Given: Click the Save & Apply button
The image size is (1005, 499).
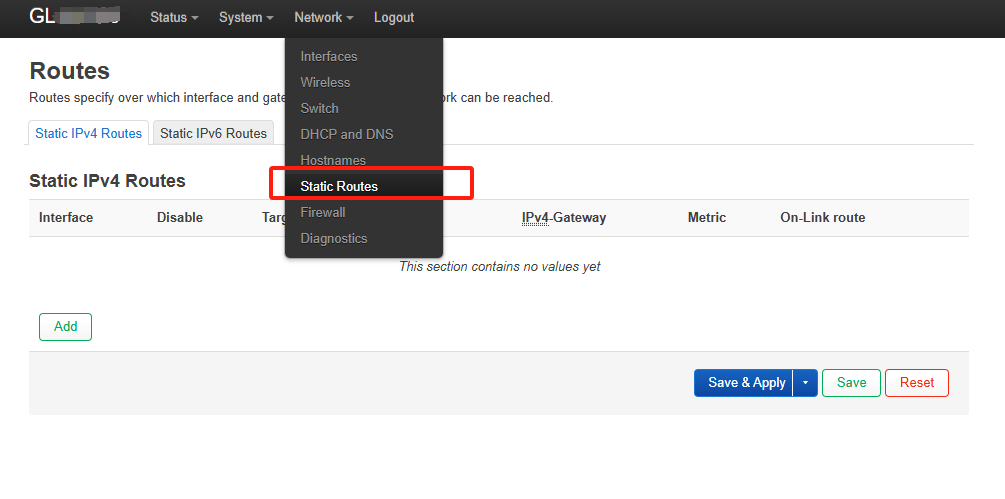Looking at the screenshot, I should point(745,383).
